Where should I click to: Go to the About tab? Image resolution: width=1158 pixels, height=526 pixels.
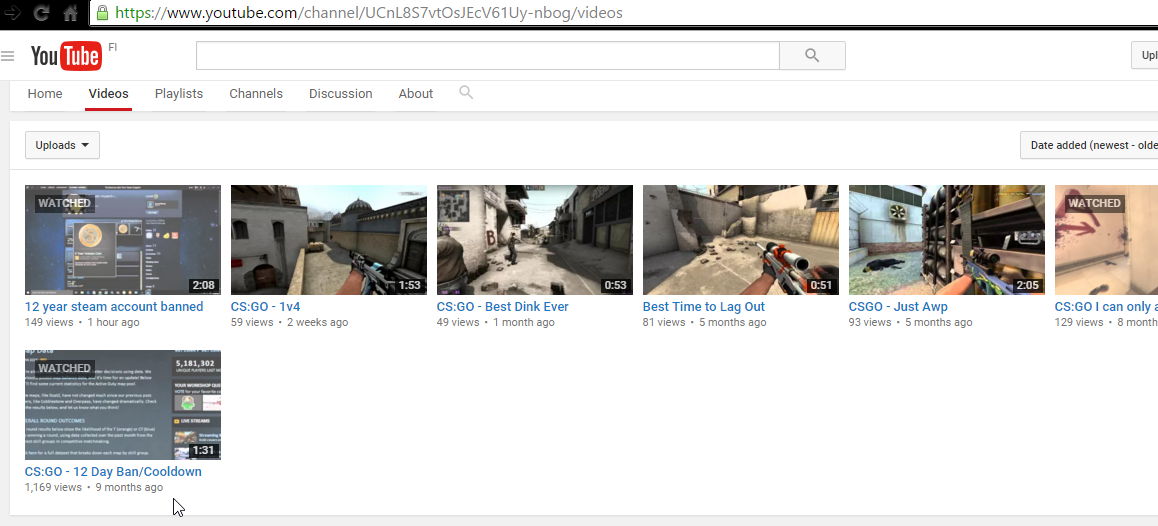click(x=415, y=94)
